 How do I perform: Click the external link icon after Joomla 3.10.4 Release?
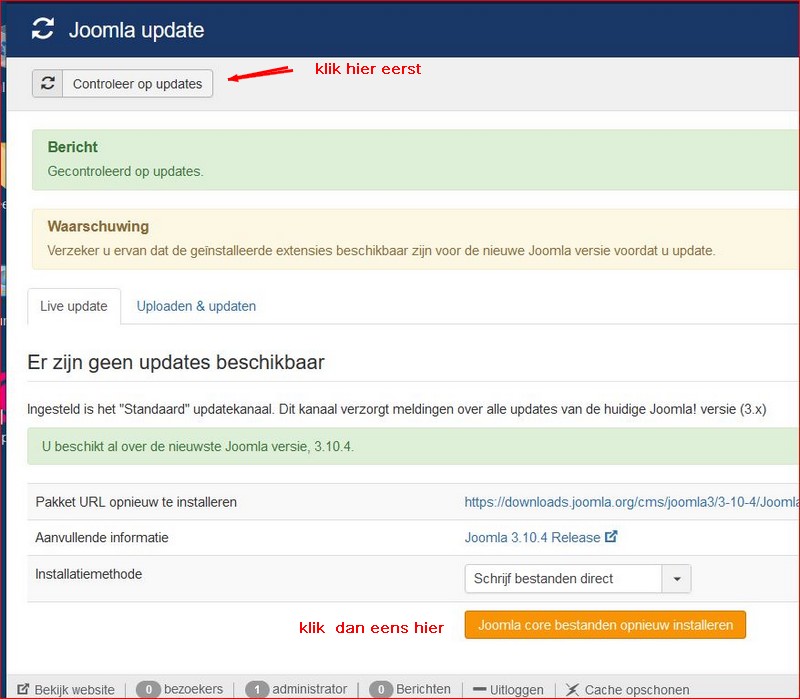pyautogui.click(x=611, y=537)
